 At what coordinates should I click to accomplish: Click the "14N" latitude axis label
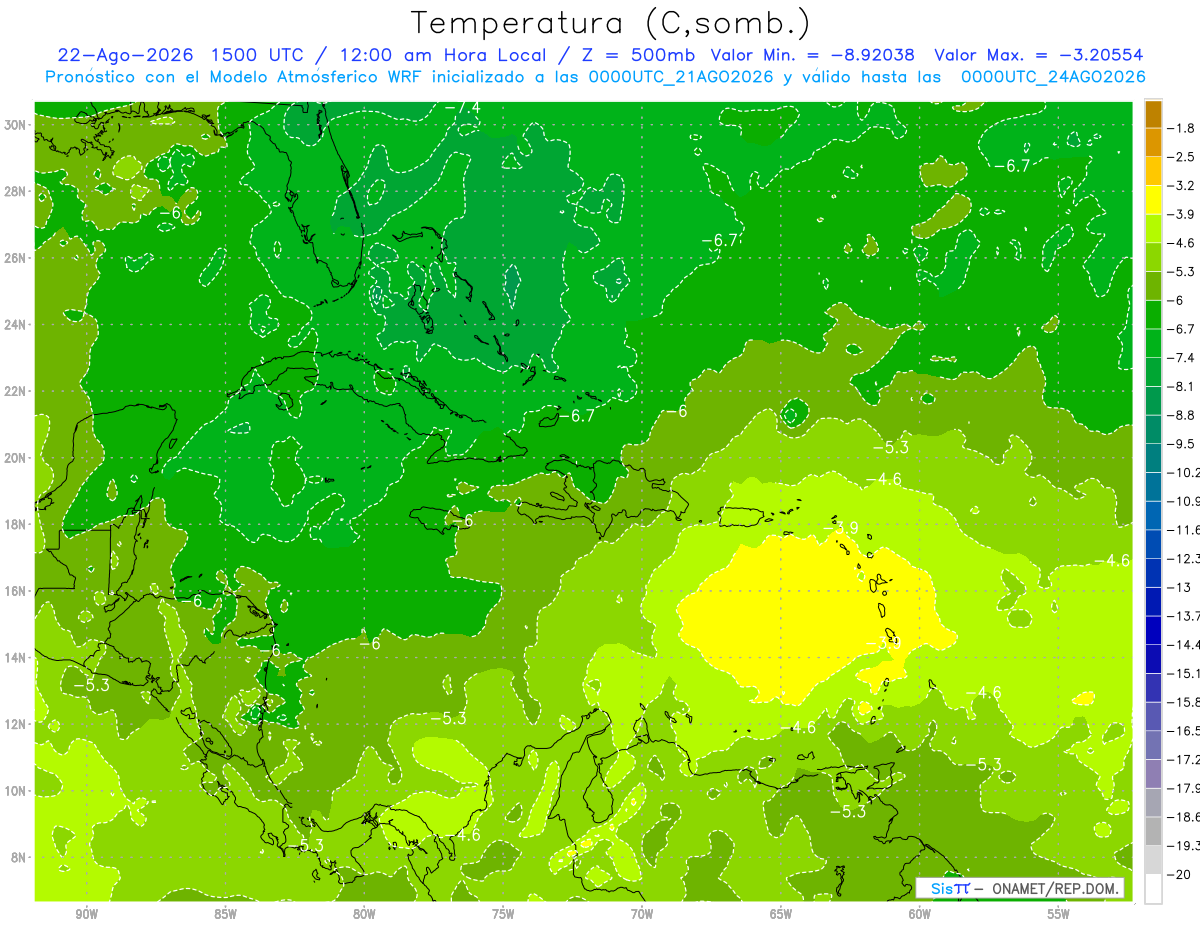click(x=16, y=657)
